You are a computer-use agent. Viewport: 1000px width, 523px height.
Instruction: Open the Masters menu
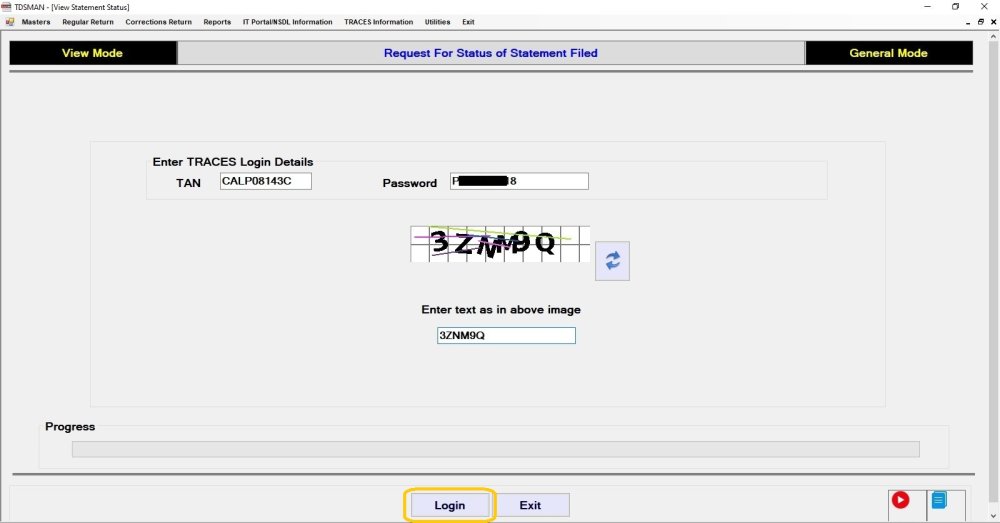coord(36,22)
